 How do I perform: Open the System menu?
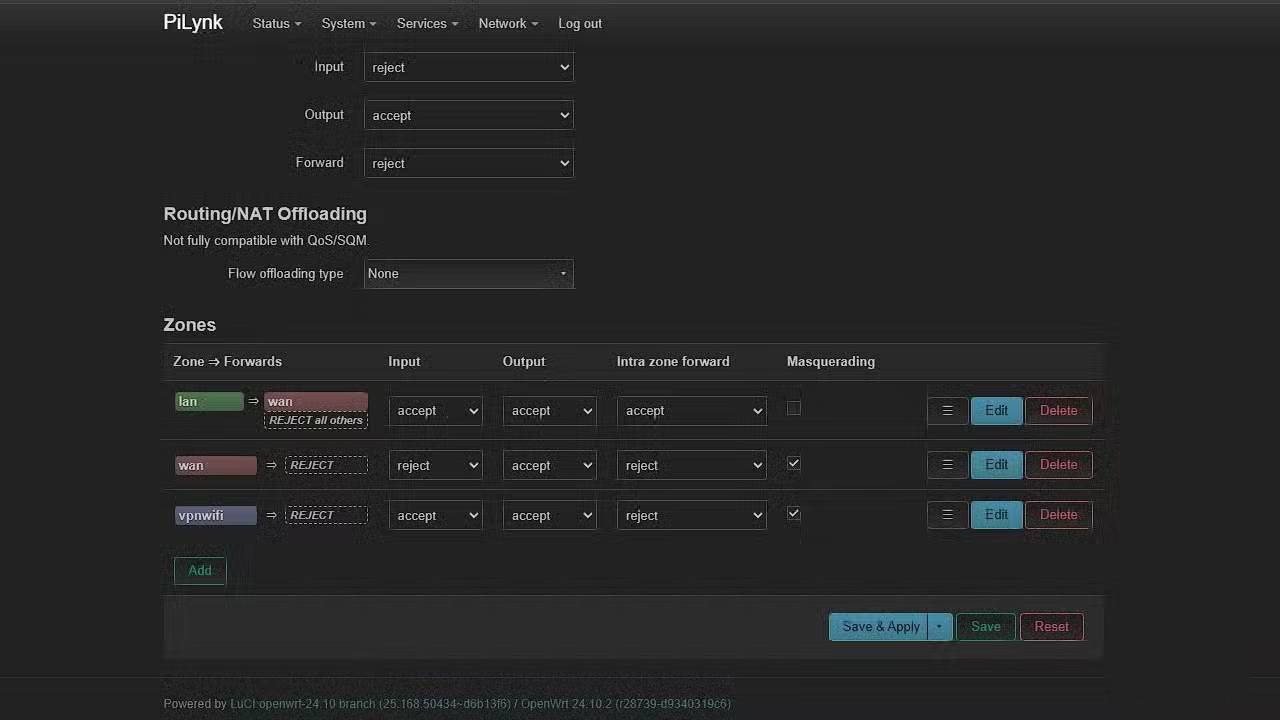point(347,23)
